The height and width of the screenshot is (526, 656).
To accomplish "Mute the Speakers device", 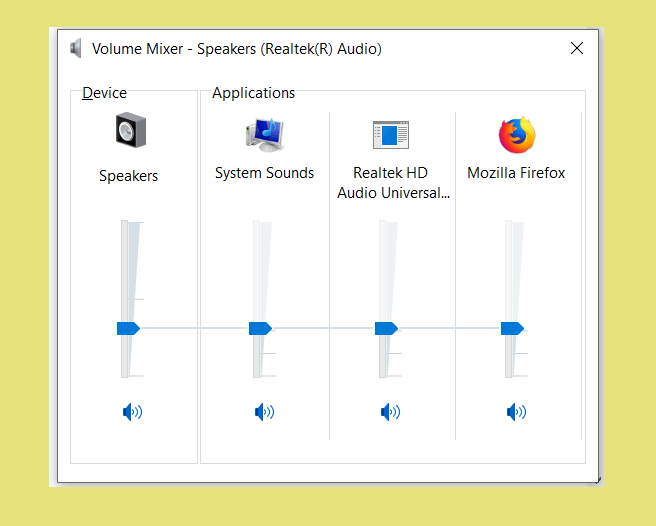I will click(x=132, y=412).
